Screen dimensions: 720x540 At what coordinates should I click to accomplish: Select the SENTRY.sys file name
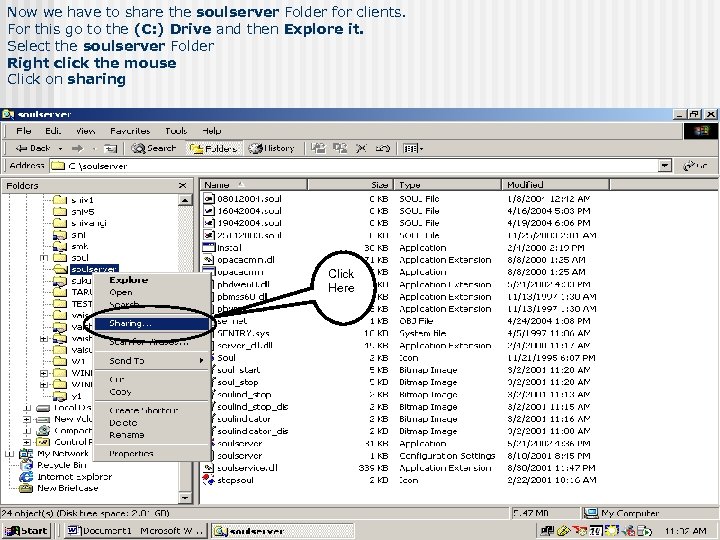click(x=243, y=333)
